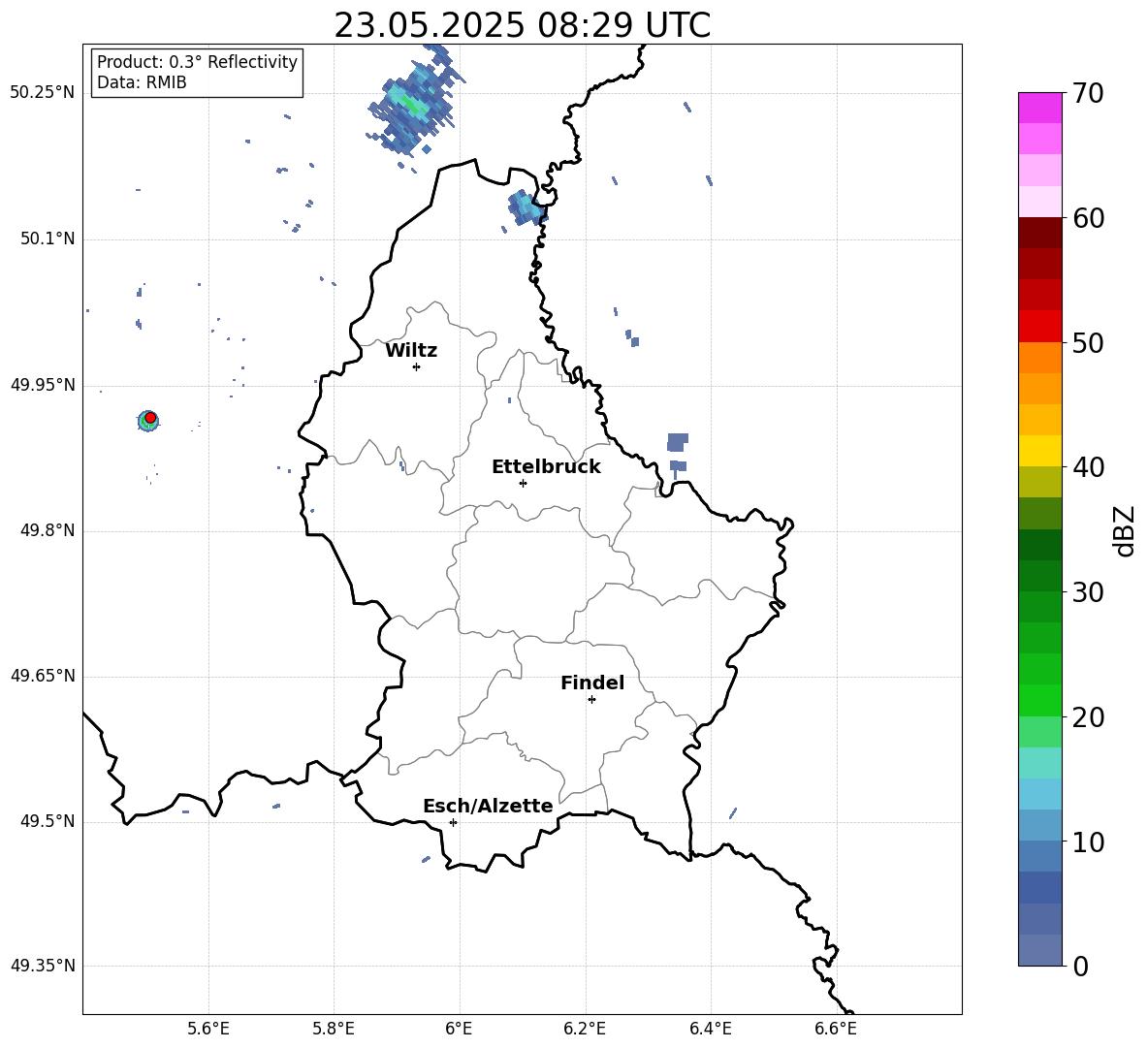Click the Findel city label
The width and height of the screenshot is (1148, 1048).
tap(592, 683)
